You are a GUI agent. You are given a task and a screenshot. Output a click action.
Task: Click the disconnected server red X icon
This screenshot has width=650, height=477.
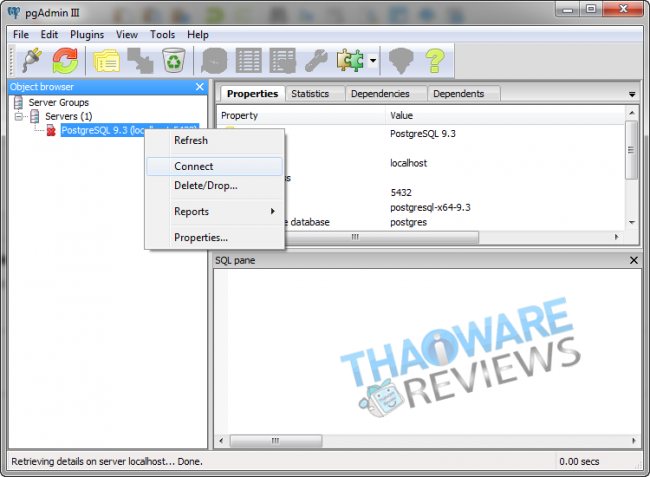(51, 131)
